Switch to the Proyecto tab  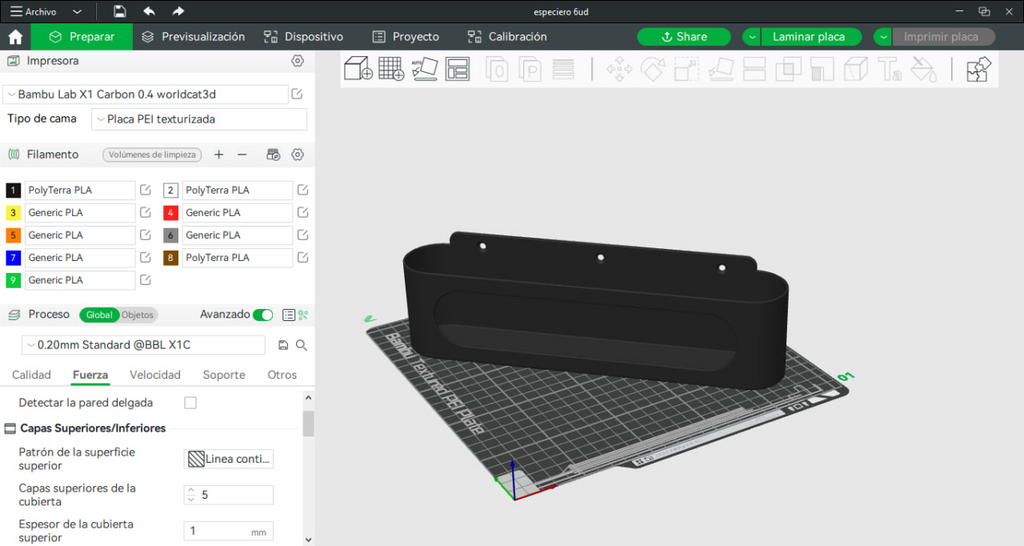[405, 37]
